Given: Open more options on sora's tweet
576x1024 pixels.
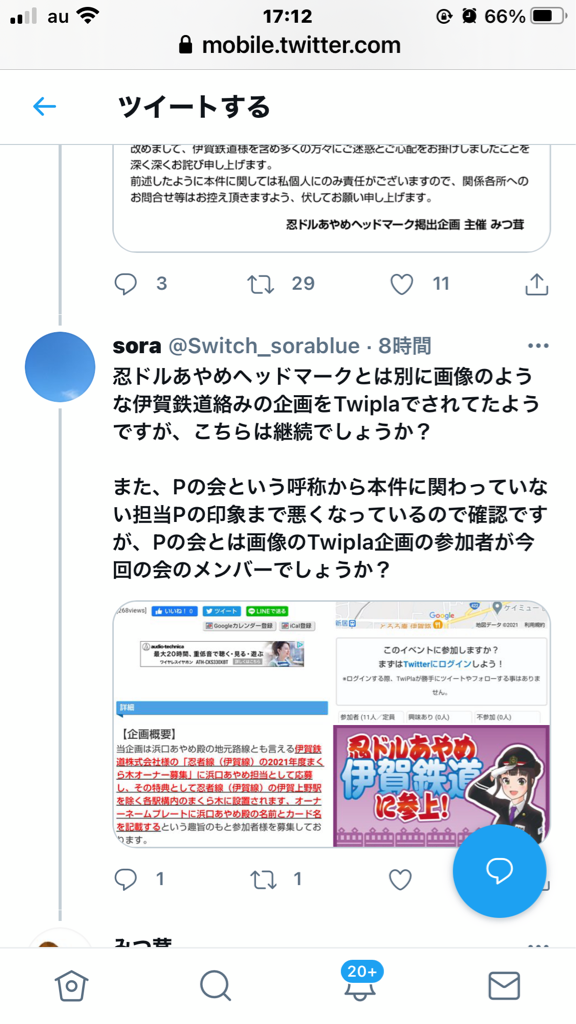Looking at the screenshot, I should 538,345.
